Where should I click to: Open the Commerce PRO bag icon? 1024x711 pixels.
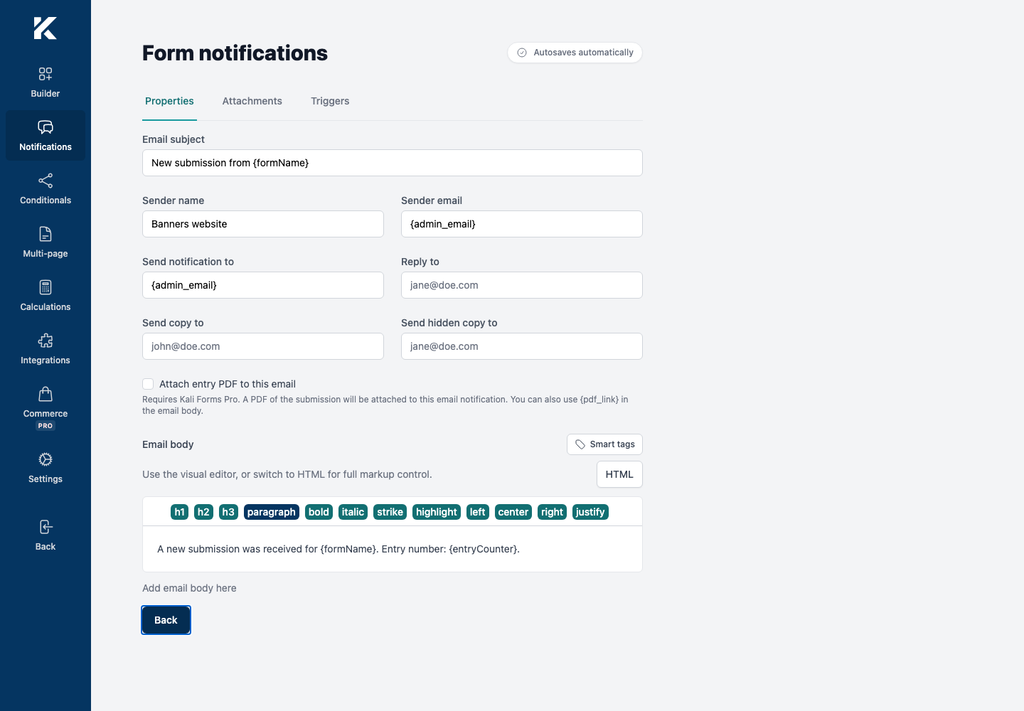click(45, 394)
